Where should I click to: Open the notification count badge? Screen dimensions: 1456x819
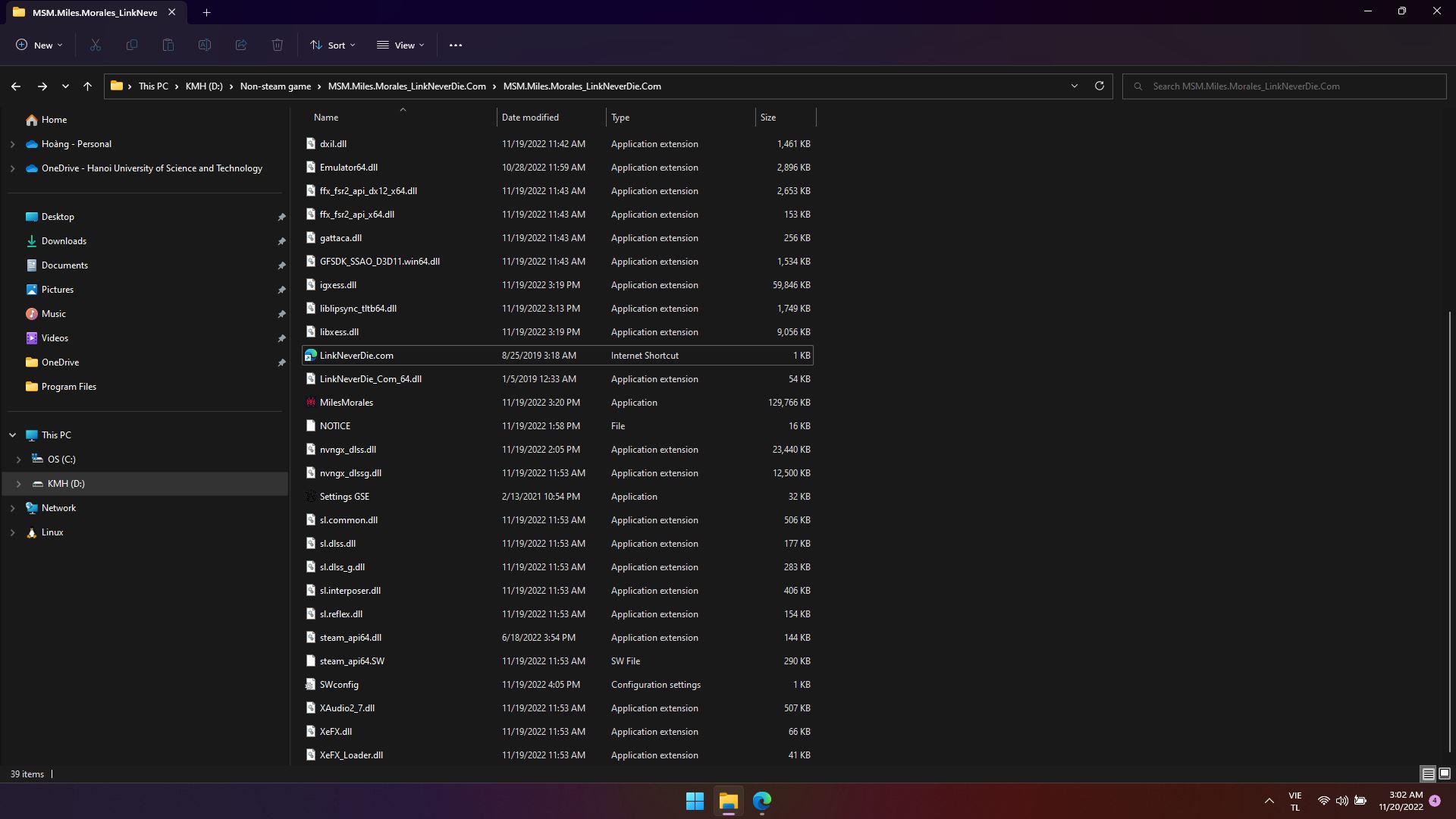[1435, 801]
